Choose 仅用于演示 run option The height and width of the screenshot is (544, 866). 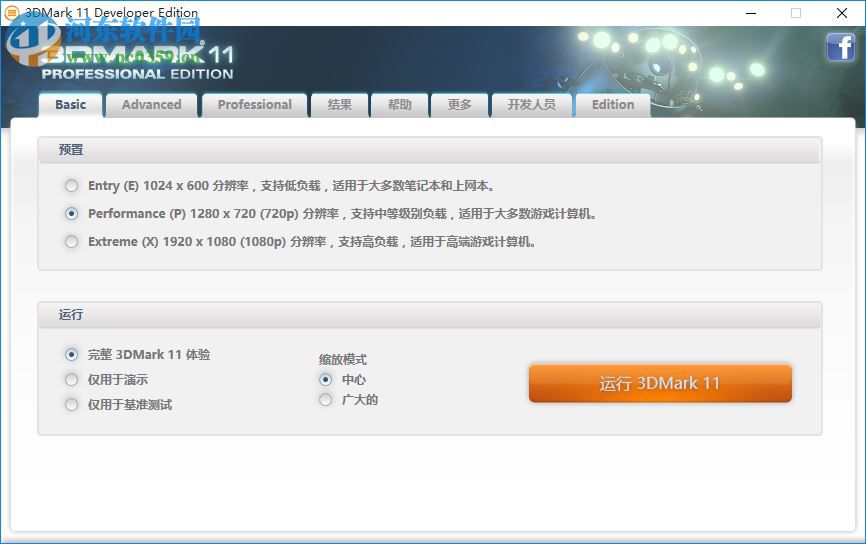71,379
